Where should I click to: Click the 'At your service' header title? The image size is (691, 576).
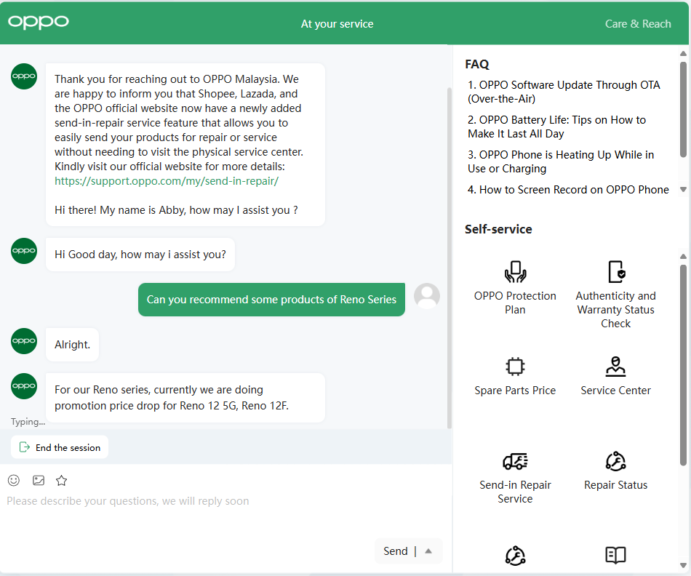337,24
